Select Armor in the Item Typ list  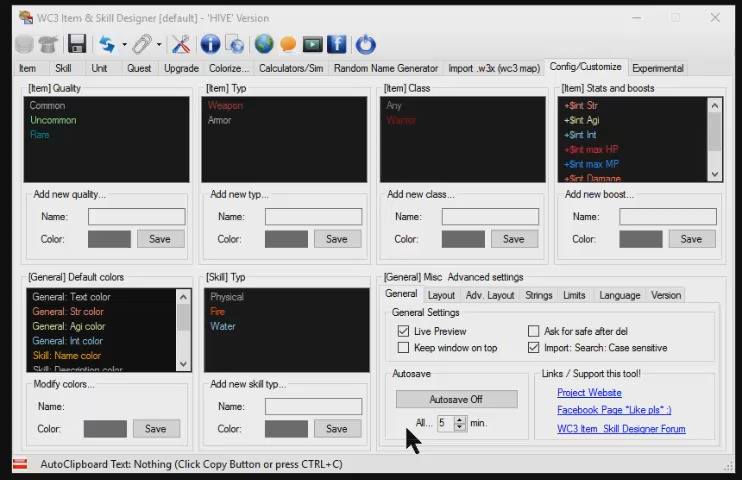click(x=219, y=120)
